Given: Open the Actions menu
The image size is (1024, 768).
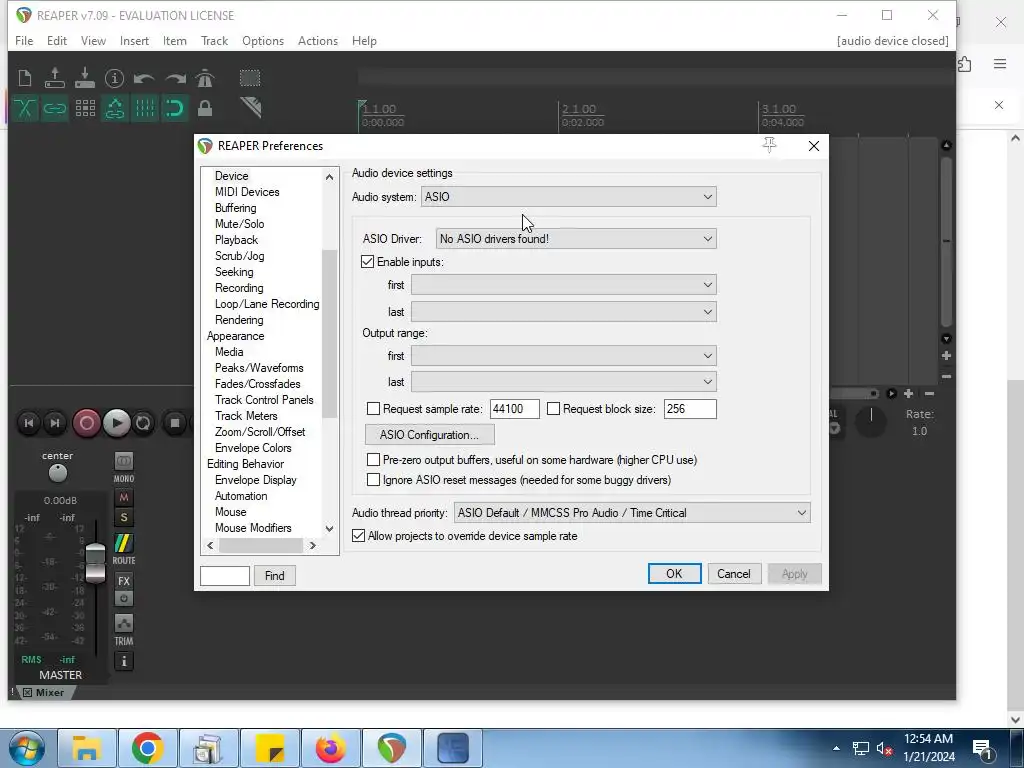Looking at the screenshot, I should click(x=317, y=40).
